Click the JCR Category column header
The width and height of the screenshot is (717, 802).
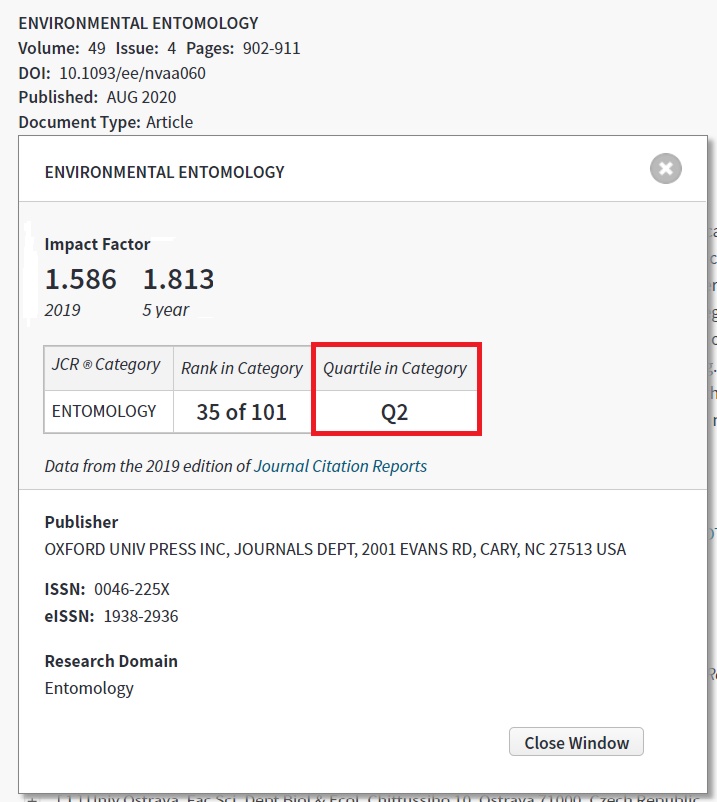pos(107,365)
